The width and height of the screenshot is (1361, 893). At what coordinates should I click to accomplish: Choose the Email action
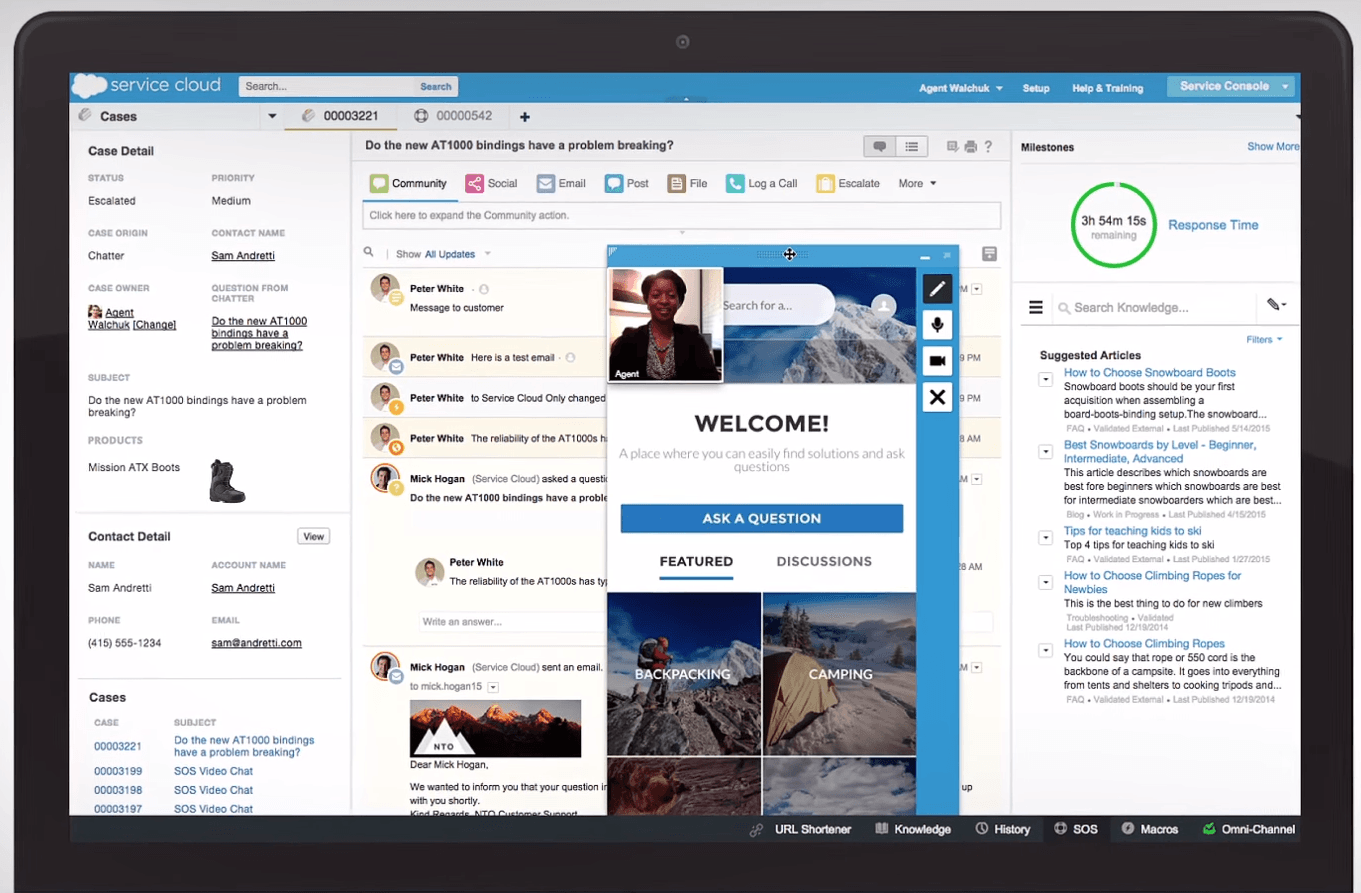point(561,183)
